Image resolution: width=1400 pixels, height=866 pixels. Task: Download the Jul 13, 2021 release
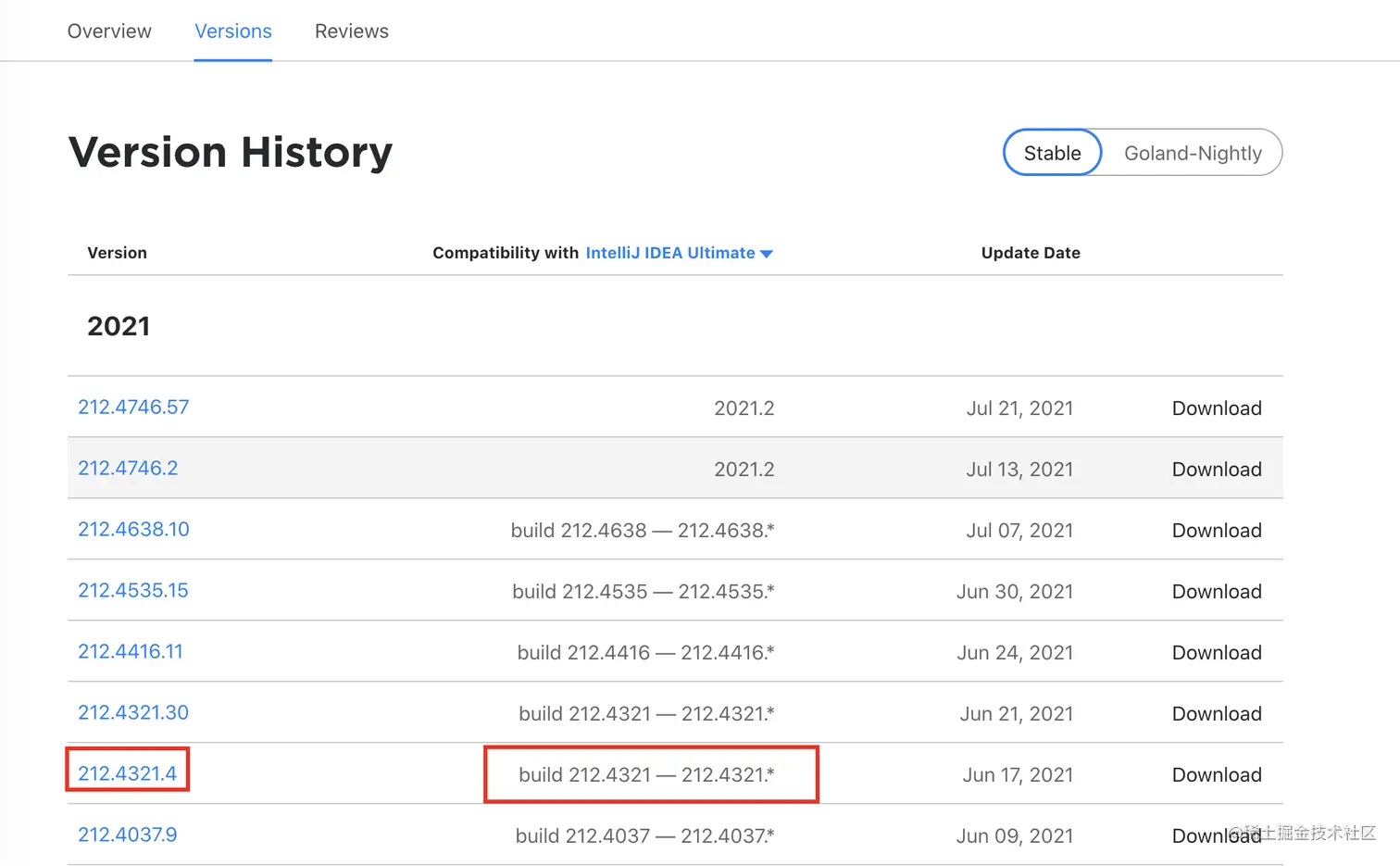tap(1217, 470)
